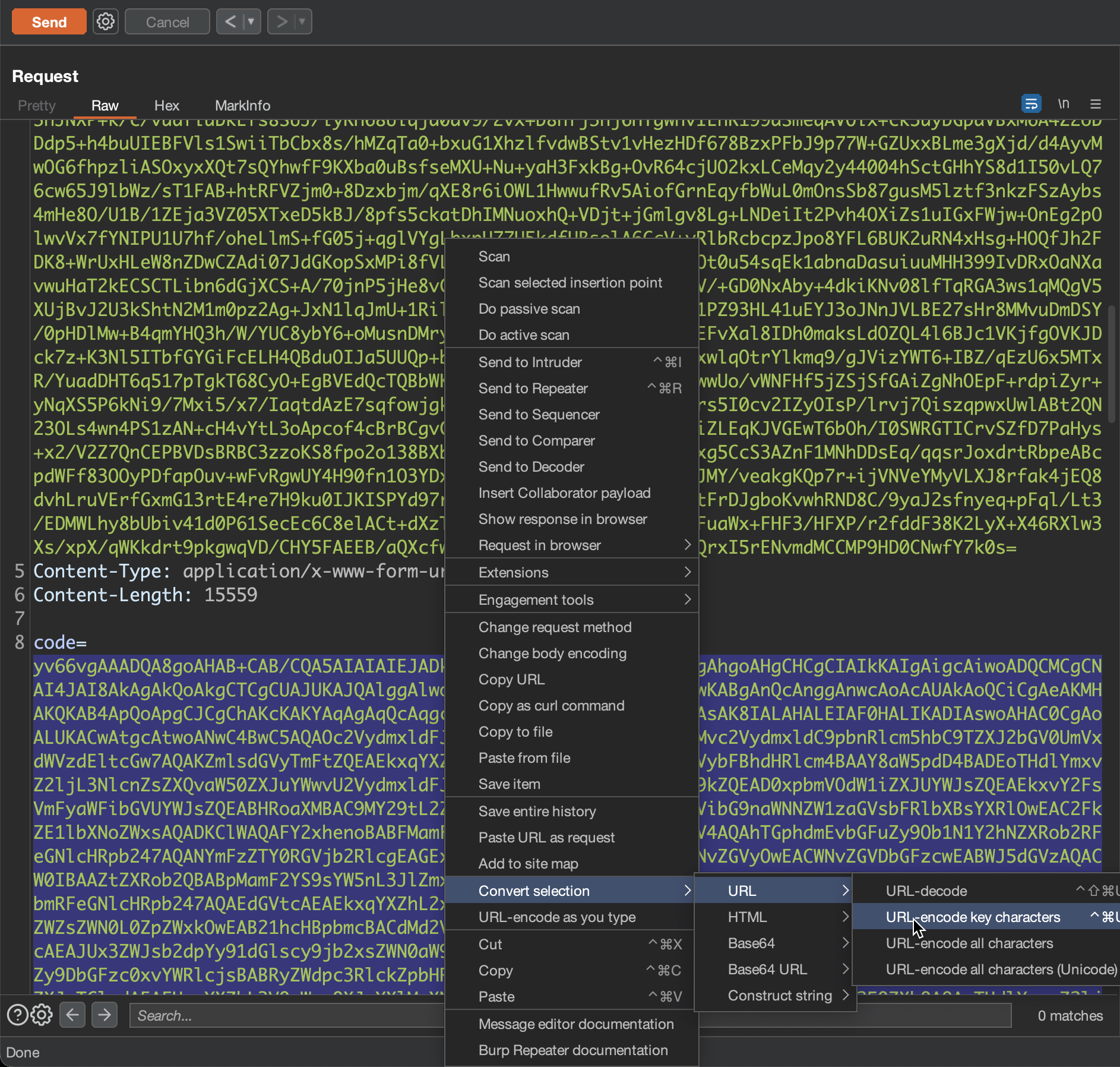1120x1067 pixels.
Task: Click the vertical scrollbar of request editor
Action: tap(1111, 362)
